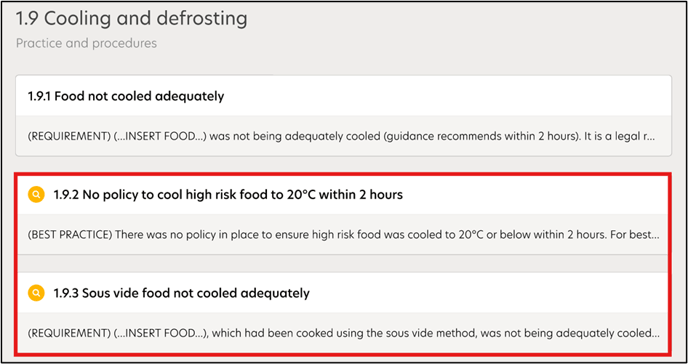Click the magnifier icon beside item 1.9.3

(36, 293)
